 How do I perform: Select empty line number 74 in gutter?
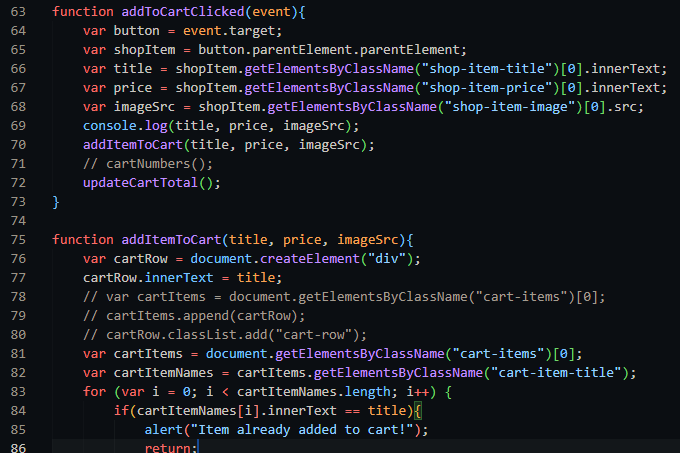point(18,221)
